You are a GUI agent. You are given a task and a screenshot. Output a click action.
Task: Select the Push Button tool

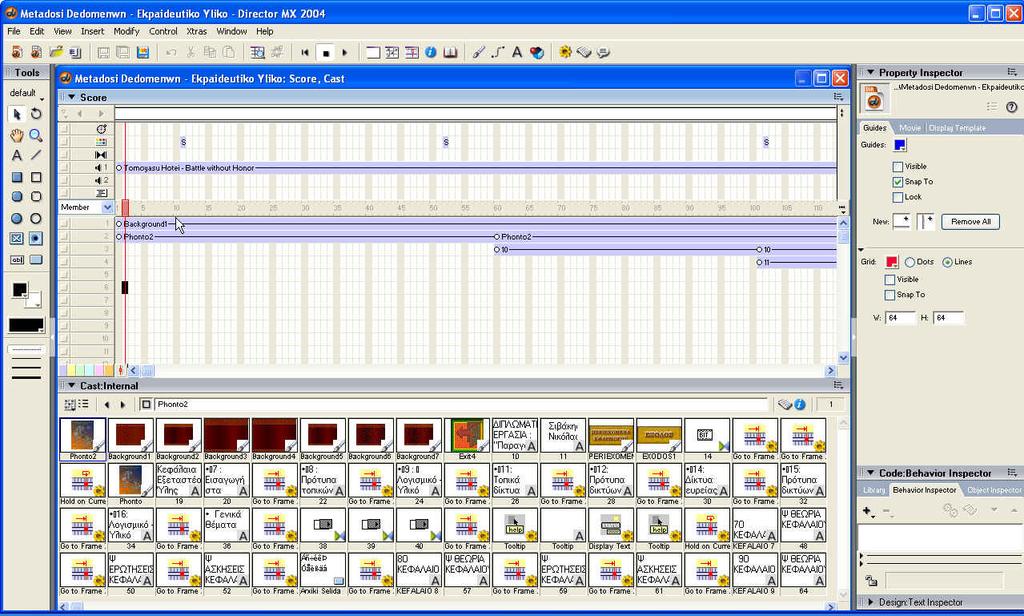point(36,259)
